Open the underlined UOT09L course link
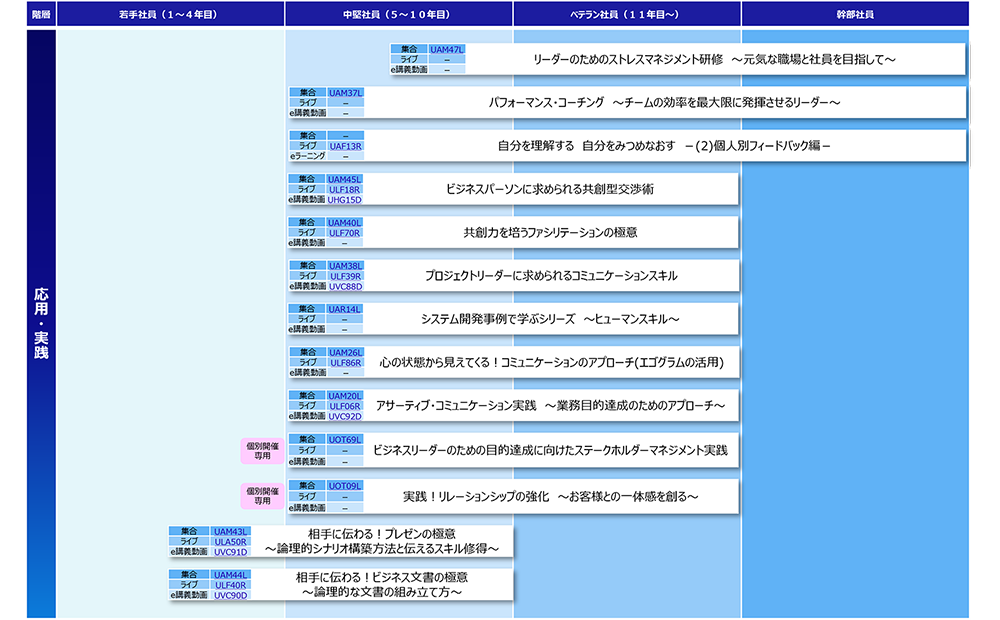This screenshot has width=1000, height=620. tap(345, 485)
